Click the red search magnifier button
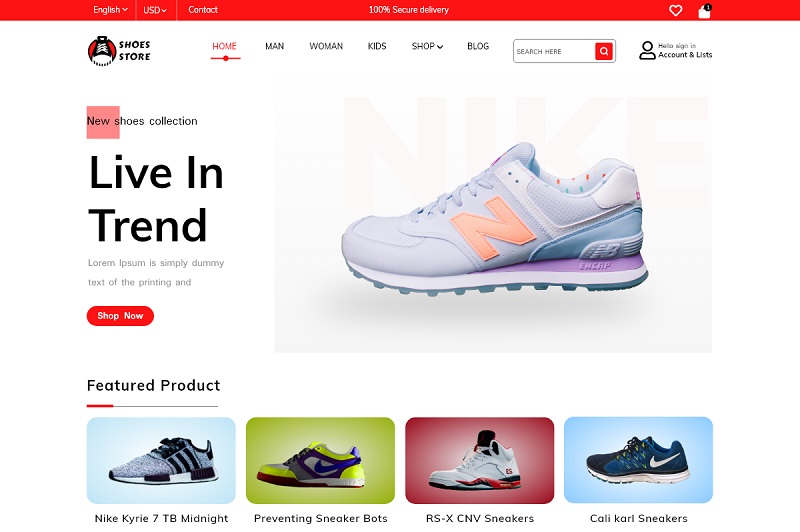Screen dimensions: 800x532 (604, 51)
